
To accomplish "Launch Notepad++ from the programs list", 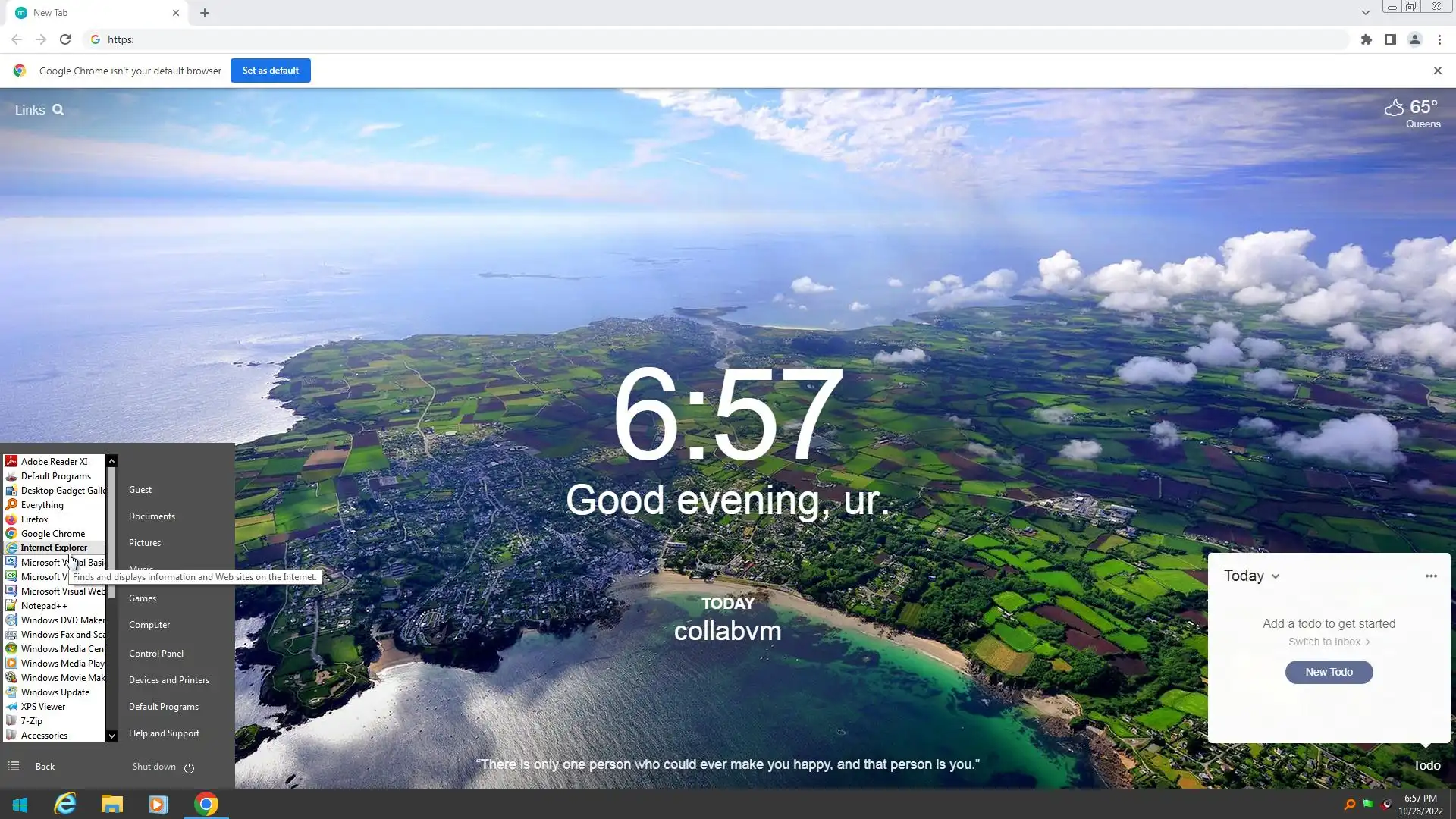I will coord(44,606).
